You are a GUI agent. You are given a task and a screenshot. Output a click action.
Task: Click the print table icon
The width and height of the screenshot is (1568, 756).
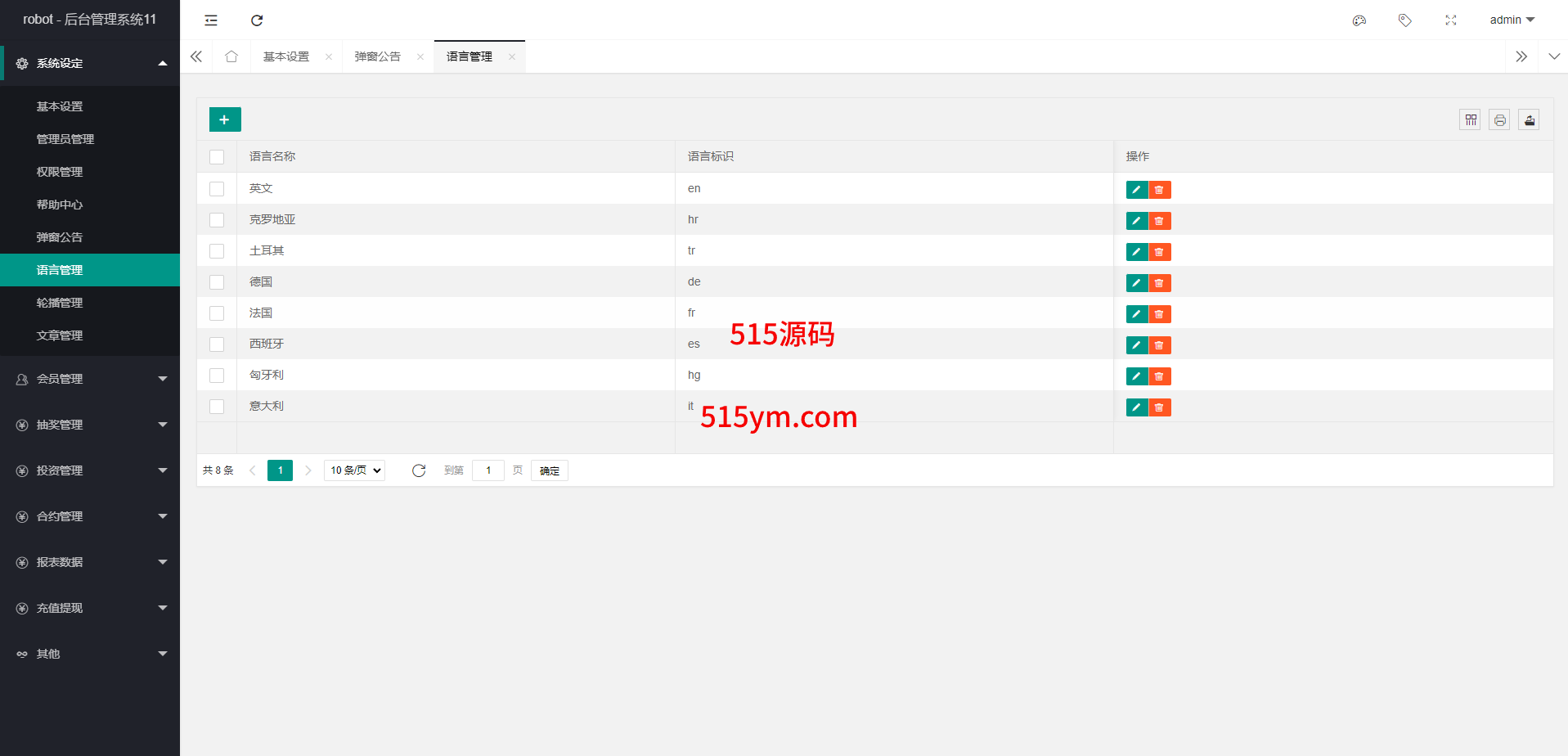pos(1499,120)
